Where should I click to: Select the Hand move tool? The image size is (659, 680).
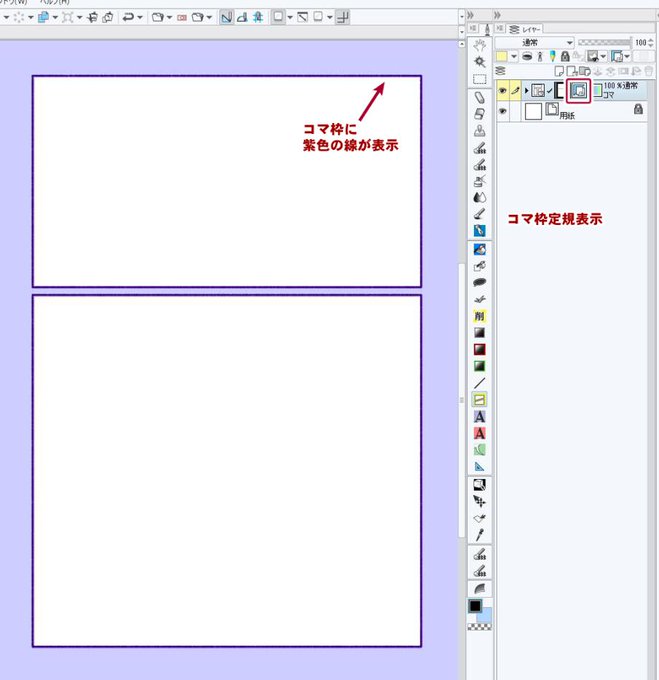(480, 45)
